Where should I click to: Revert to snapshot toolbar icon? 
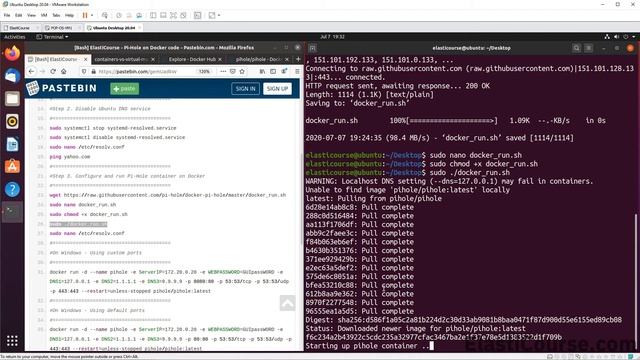129,15
